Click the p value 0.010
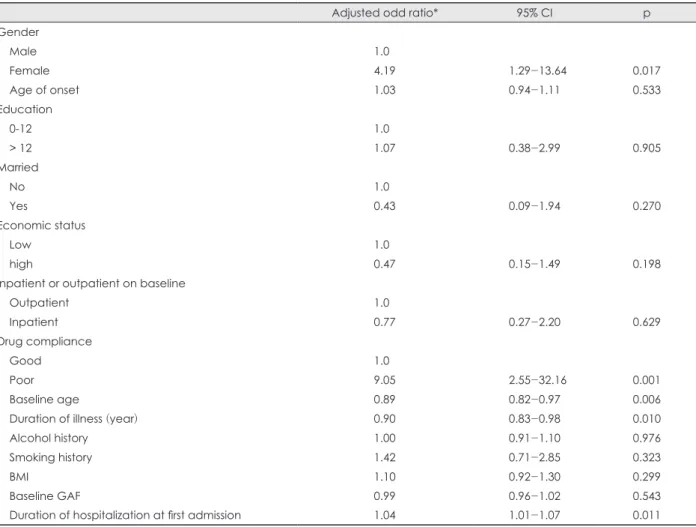This screenshot has height=527, width=696. (646, 419)
